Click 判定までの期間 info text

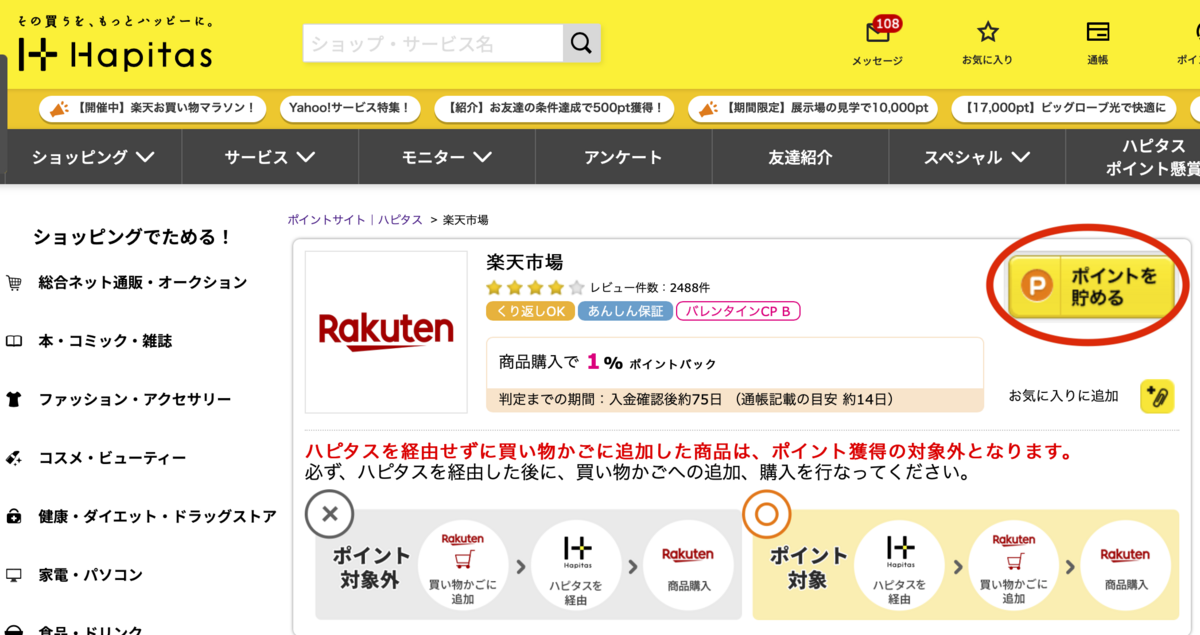coord(696,399)
